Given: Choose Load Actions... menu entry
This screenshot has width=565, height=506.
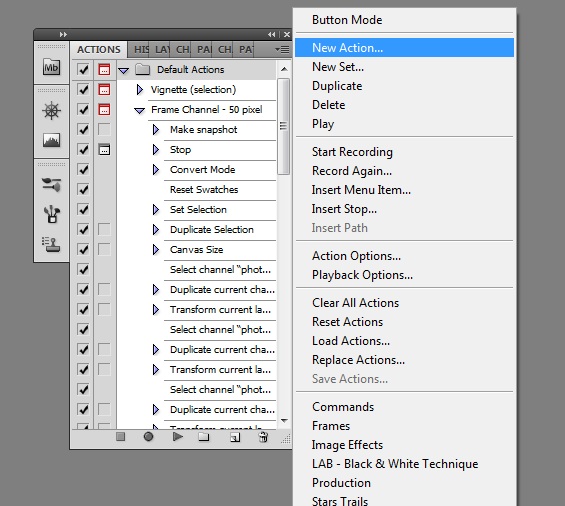Looking at the screenshot, I should (x=404, y=341).
